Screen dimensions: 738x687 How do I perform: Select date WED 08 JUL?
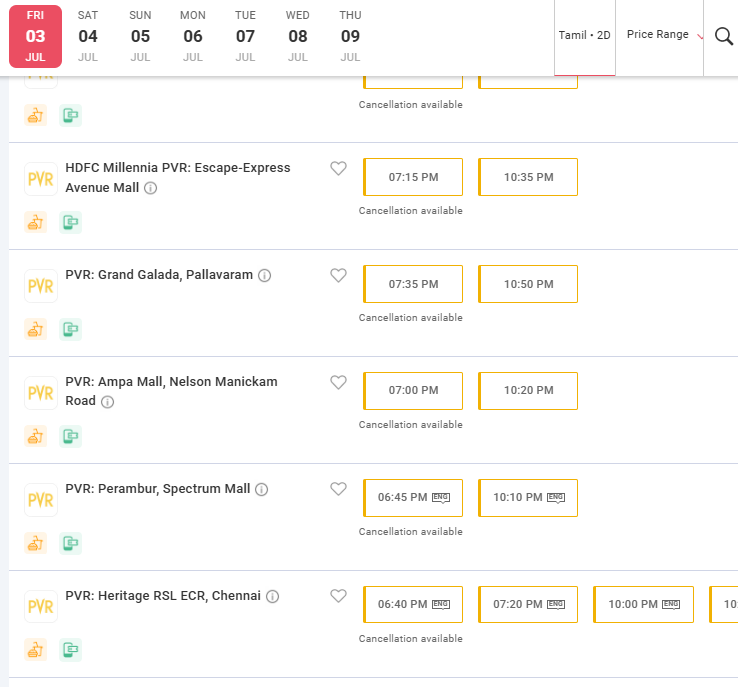point(298,36)
